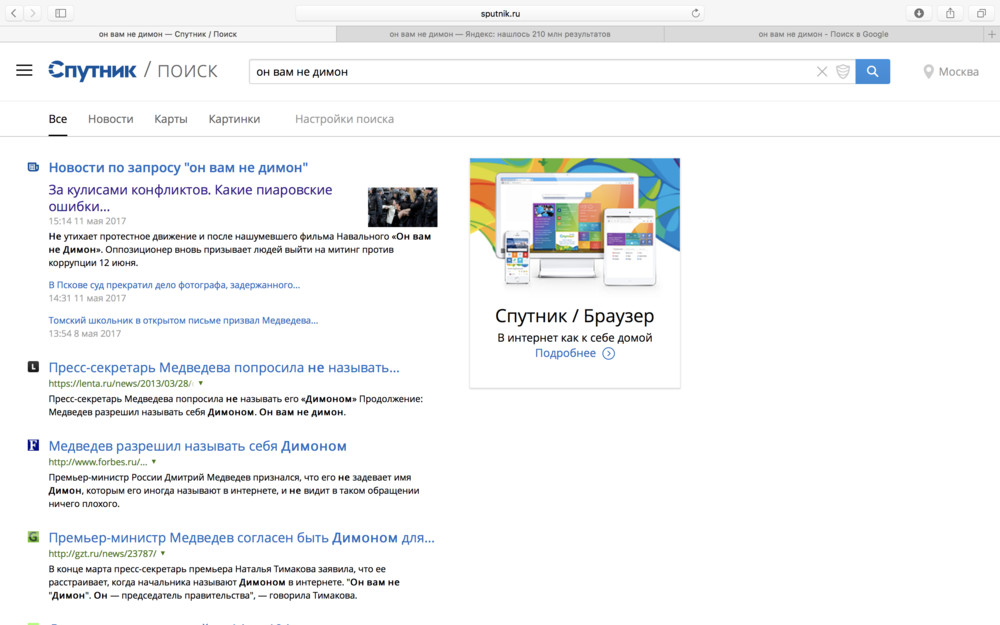1000x625 pixels.
Task: Click the 15:14 11 мая 2017 timestamp
Action: tap(87, 221)
